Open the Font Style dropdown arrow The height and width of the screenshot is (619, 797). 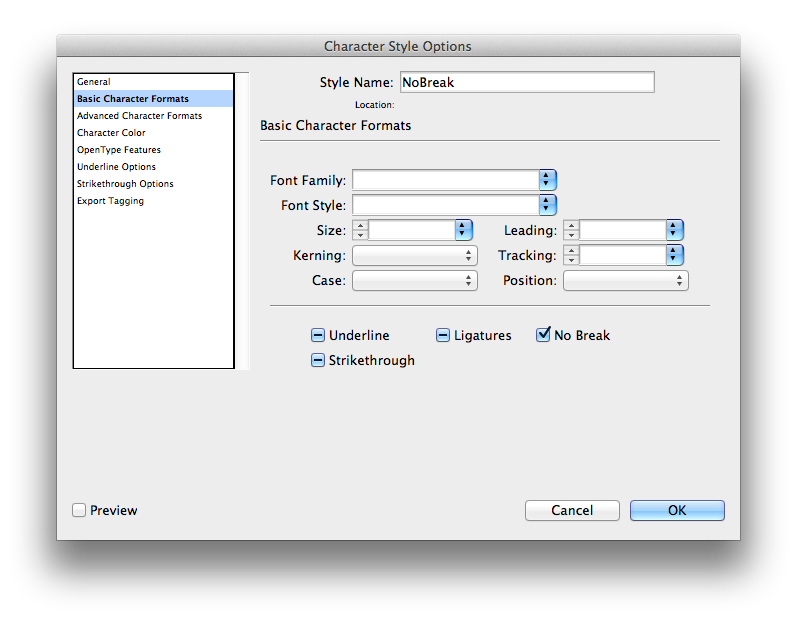pyautogui.click(x=547, y=205)
